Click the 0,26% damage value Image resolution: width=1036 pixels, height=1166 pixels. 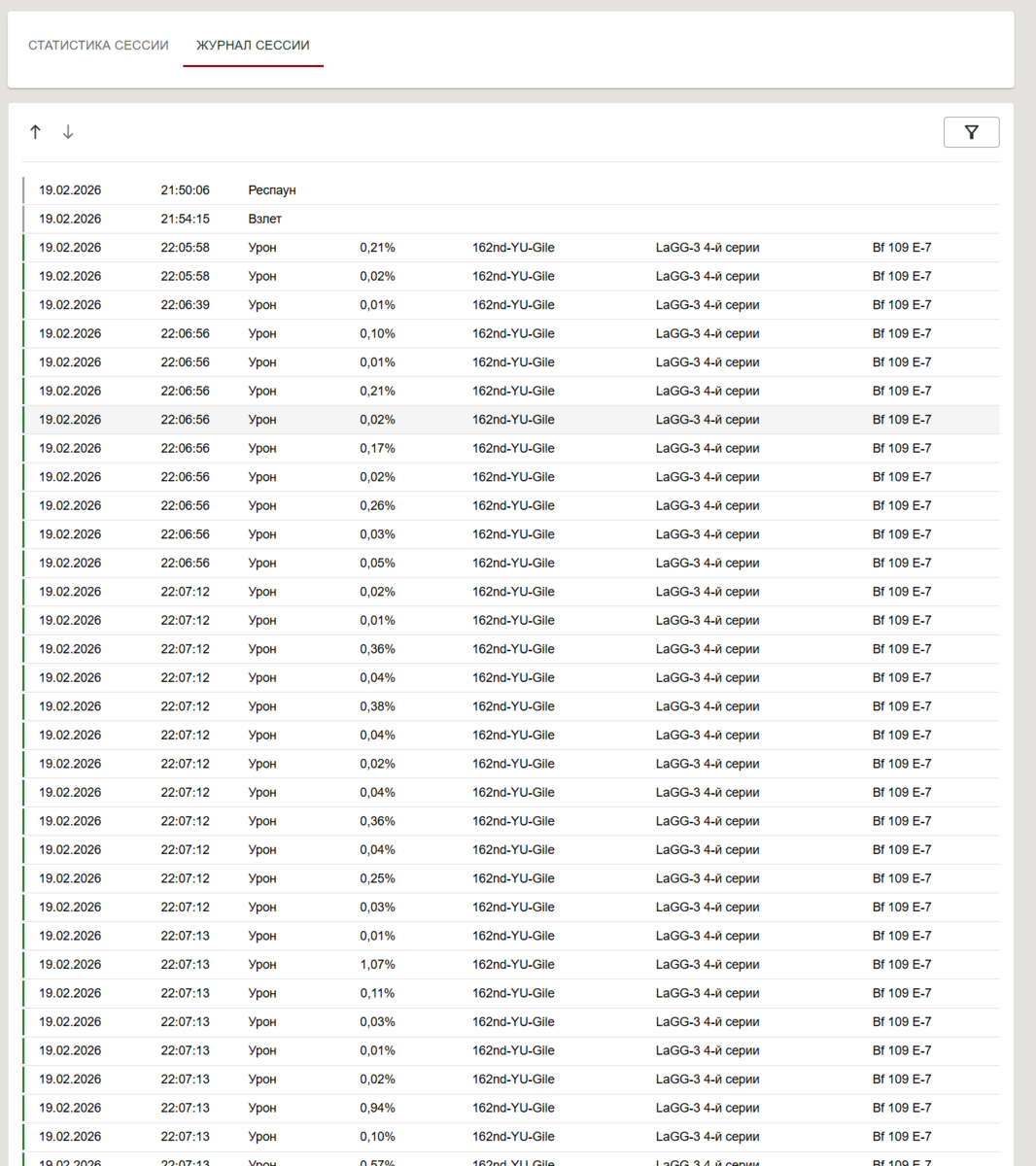pyautogui.click(x=377, y=505)
